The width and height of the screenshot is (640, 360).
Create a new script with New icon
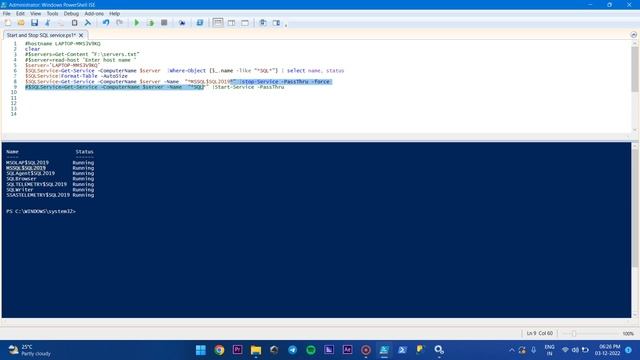pos(8,23)
